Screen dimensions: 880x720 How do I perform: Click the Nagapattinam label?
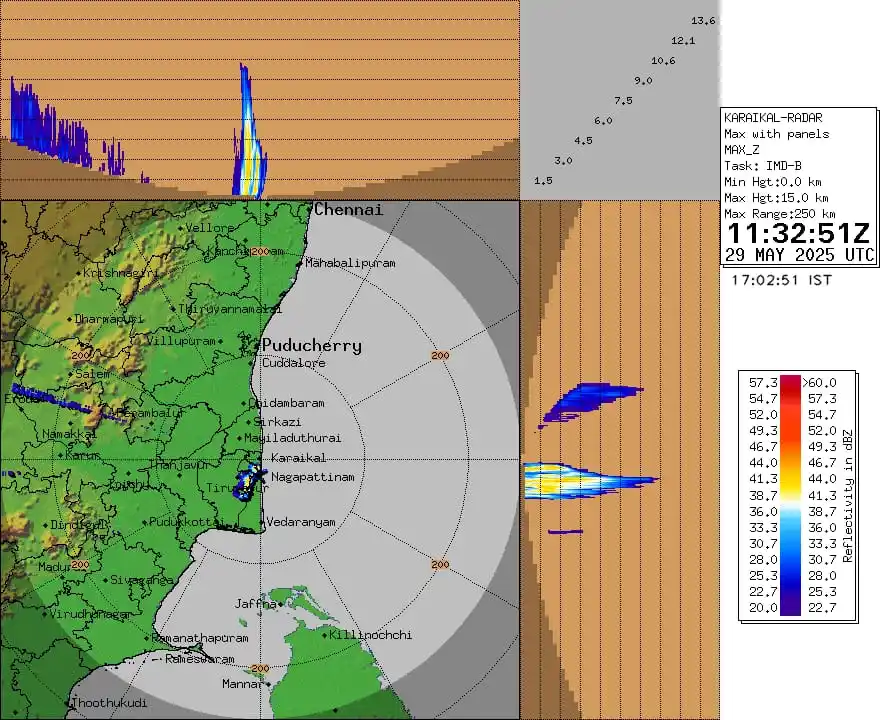point(313,477)
